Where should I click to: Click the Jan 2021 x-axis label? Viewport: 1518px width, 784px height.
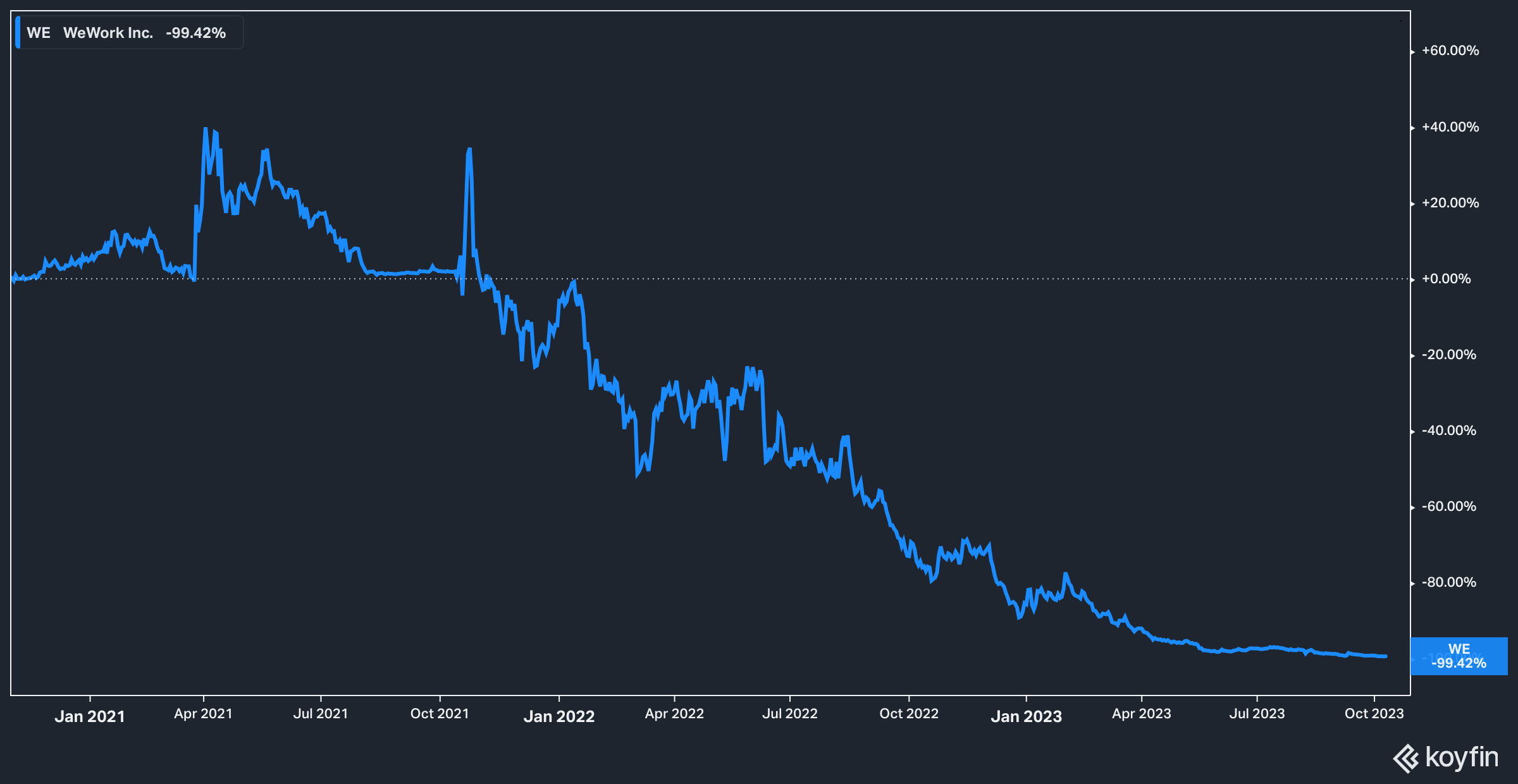(90, 716)
